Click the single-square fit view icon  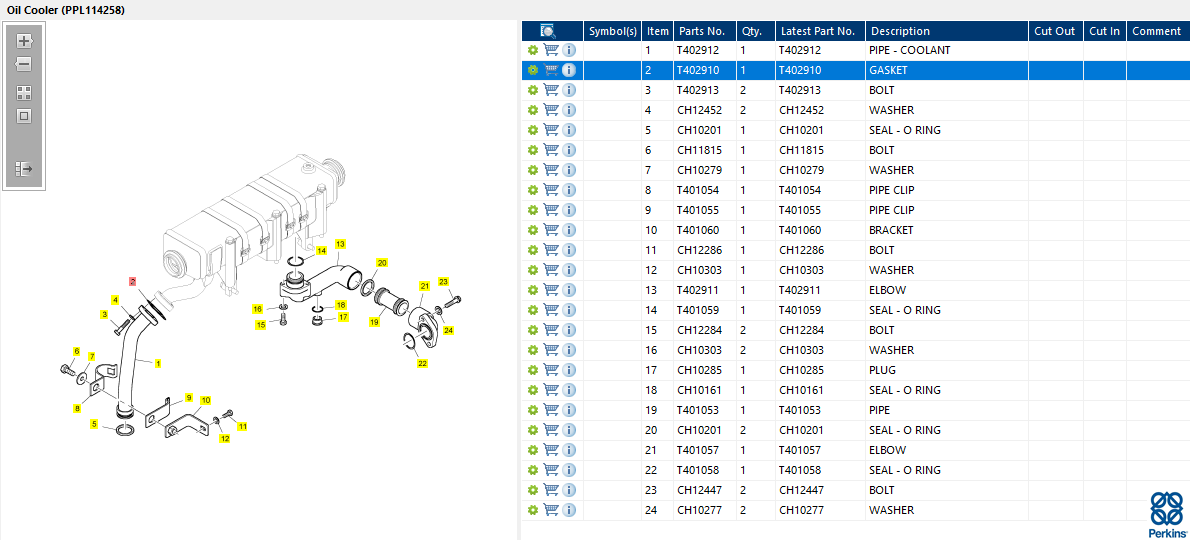click(x=24, y=116)
